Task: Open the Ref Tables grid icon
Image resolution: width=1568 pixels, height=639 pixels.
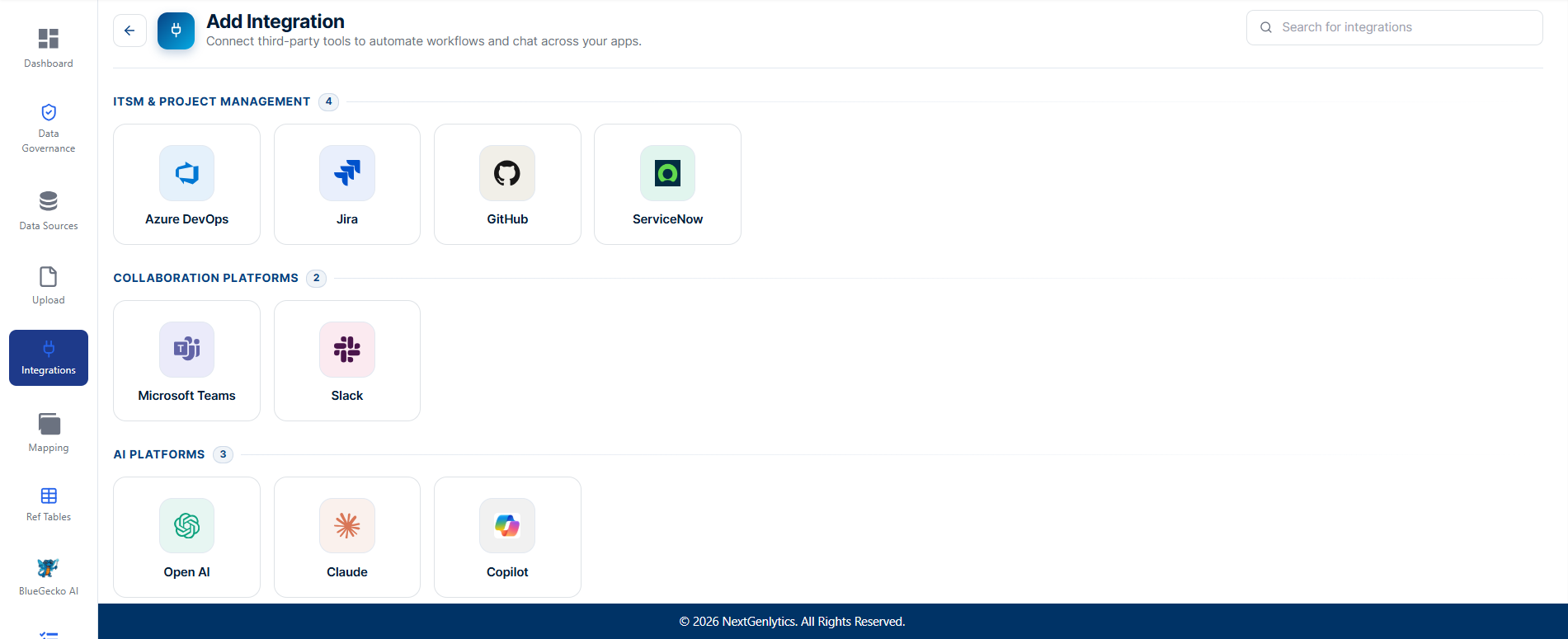Action: coord(49,496)
